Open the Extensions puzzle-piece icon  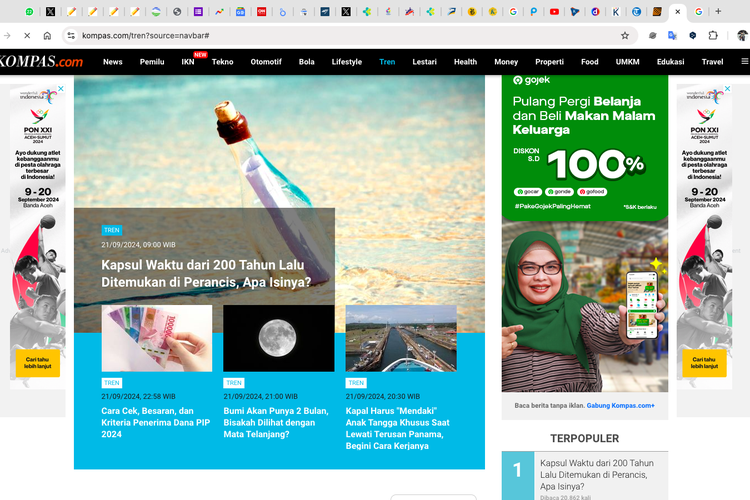[714, 35]
